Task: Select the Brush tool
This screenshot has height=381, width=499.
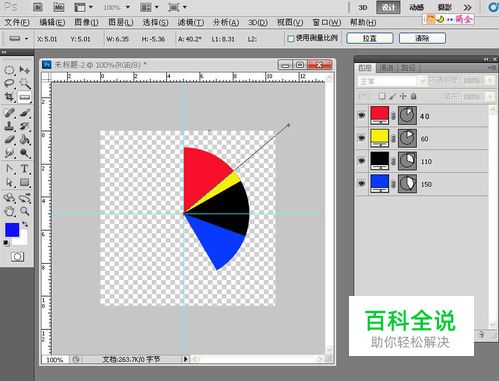Action: click(24, 112)
